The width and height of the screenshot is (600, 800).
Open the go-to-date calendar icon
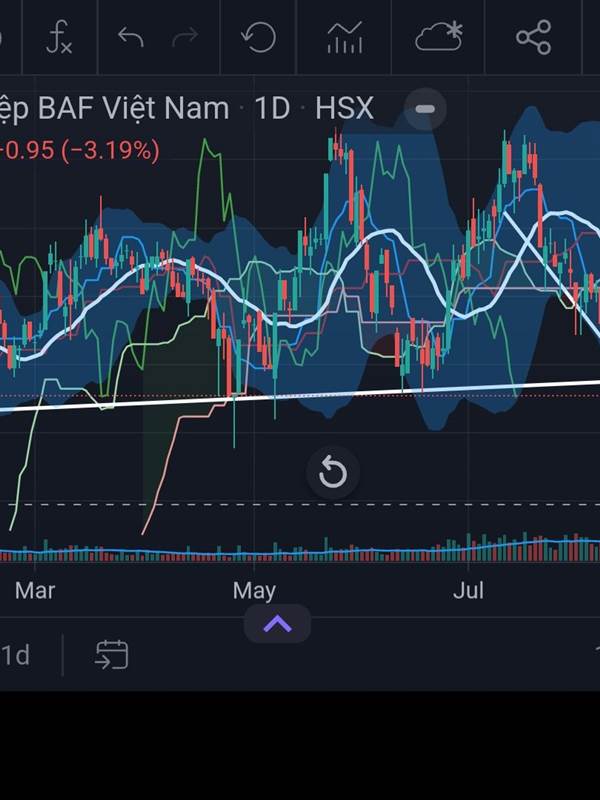coord(112,655)
